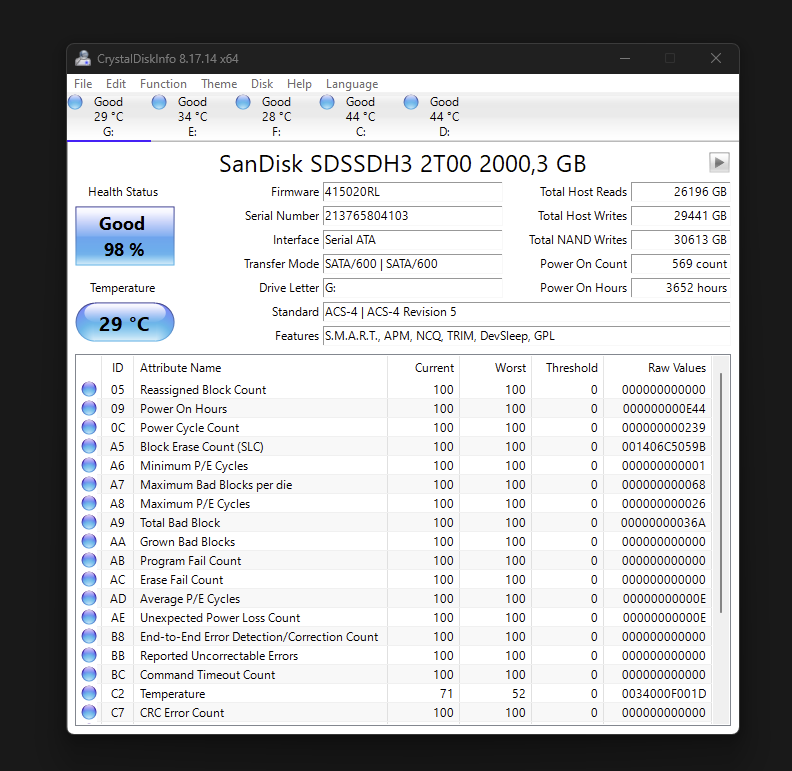Click the Attribute Name column header
The height and width of the screenshot is (771, 792).
pos(261,368)
